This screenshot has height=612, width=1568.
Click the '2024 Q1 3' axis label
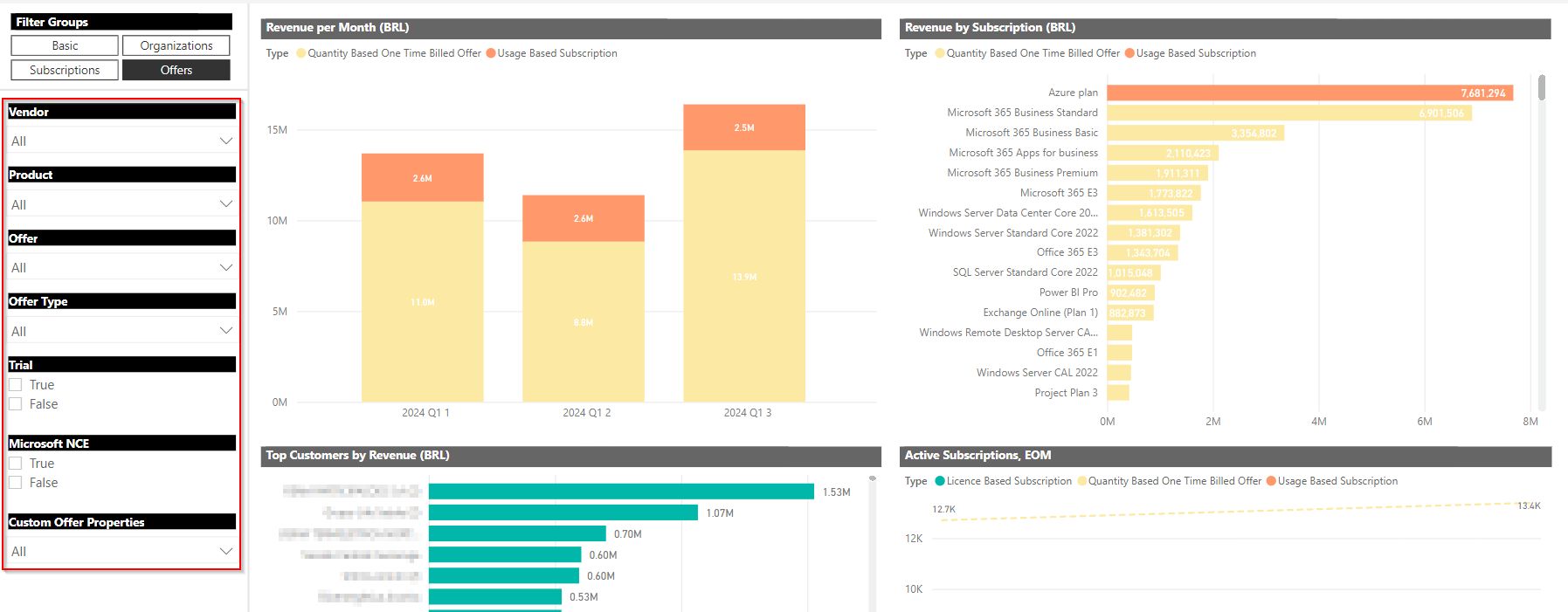(747, 413)
